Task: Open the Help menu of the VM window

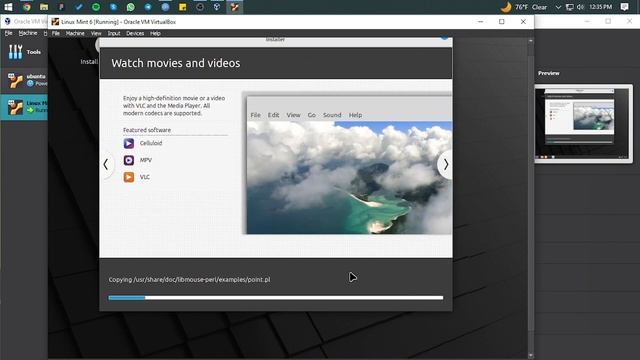Action: click(155, 33)
